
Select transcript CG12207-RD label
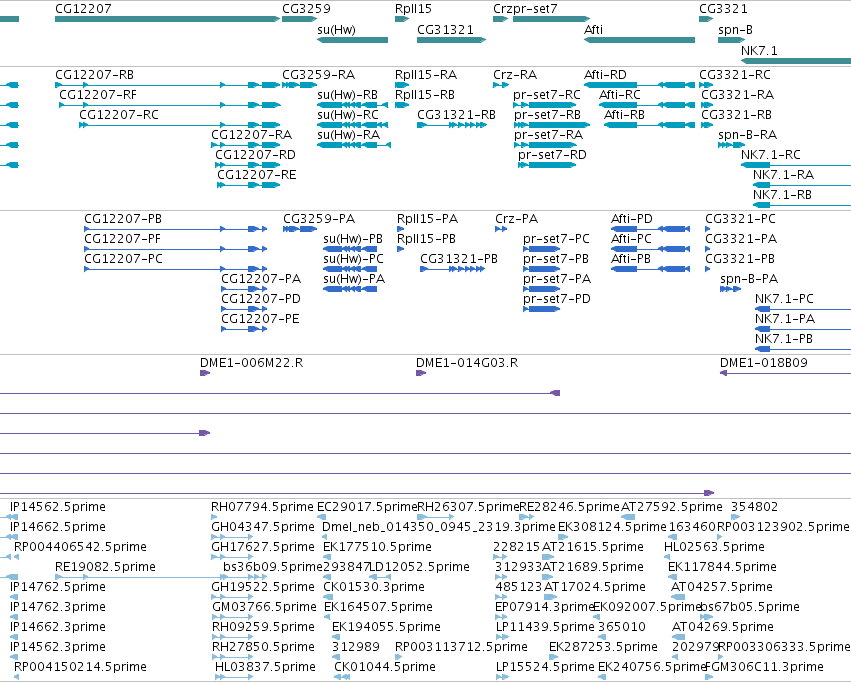[255, 155]
